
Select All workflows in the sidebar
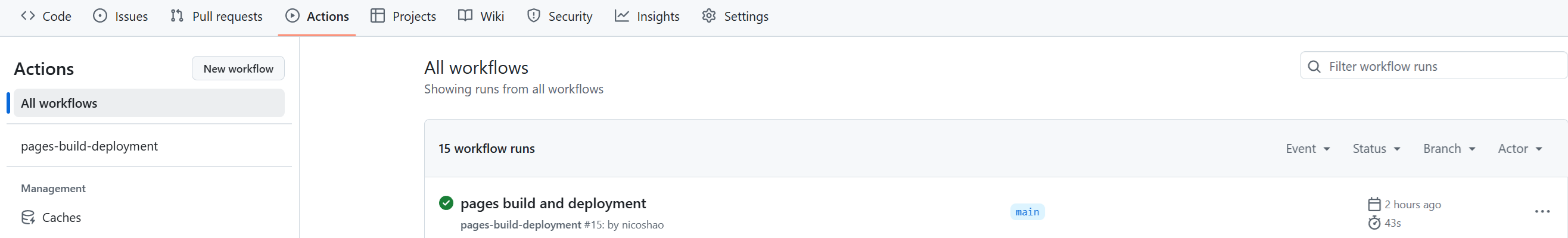point(146,103)
